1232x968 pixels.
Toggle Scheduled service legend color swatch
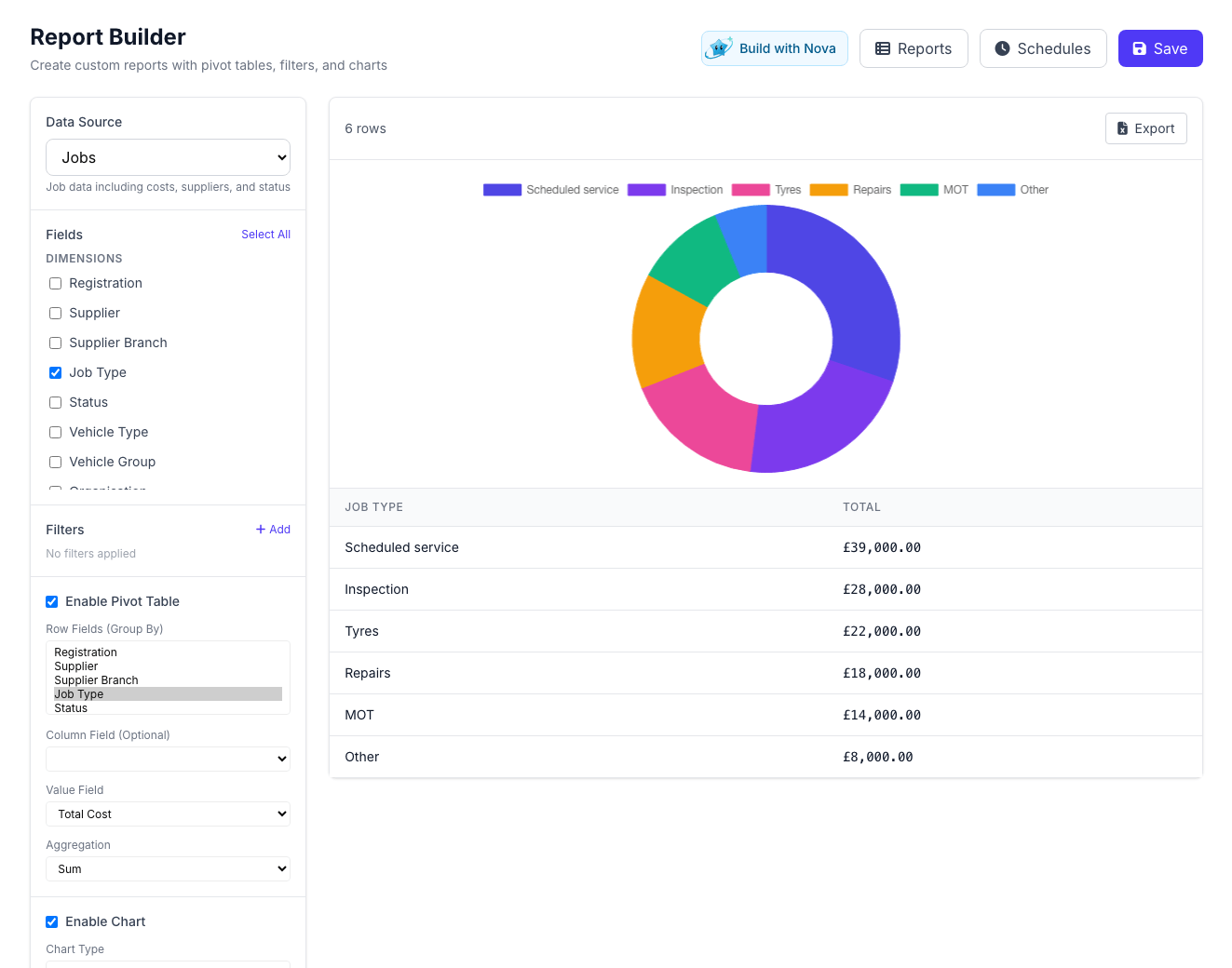[502, 190]
